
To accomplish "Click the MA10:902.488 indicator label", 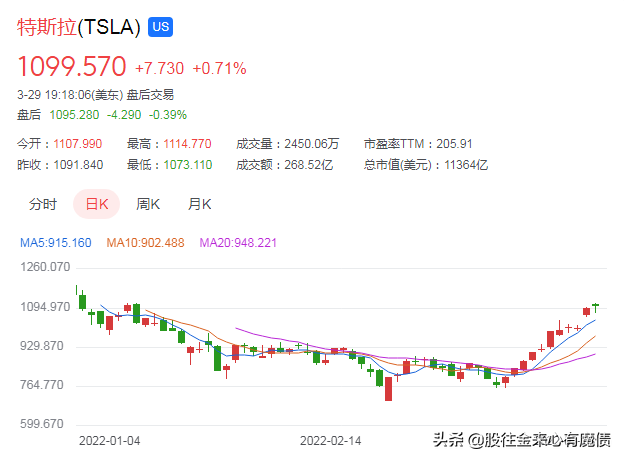I will pyautogui.click(x=146, y=243).
